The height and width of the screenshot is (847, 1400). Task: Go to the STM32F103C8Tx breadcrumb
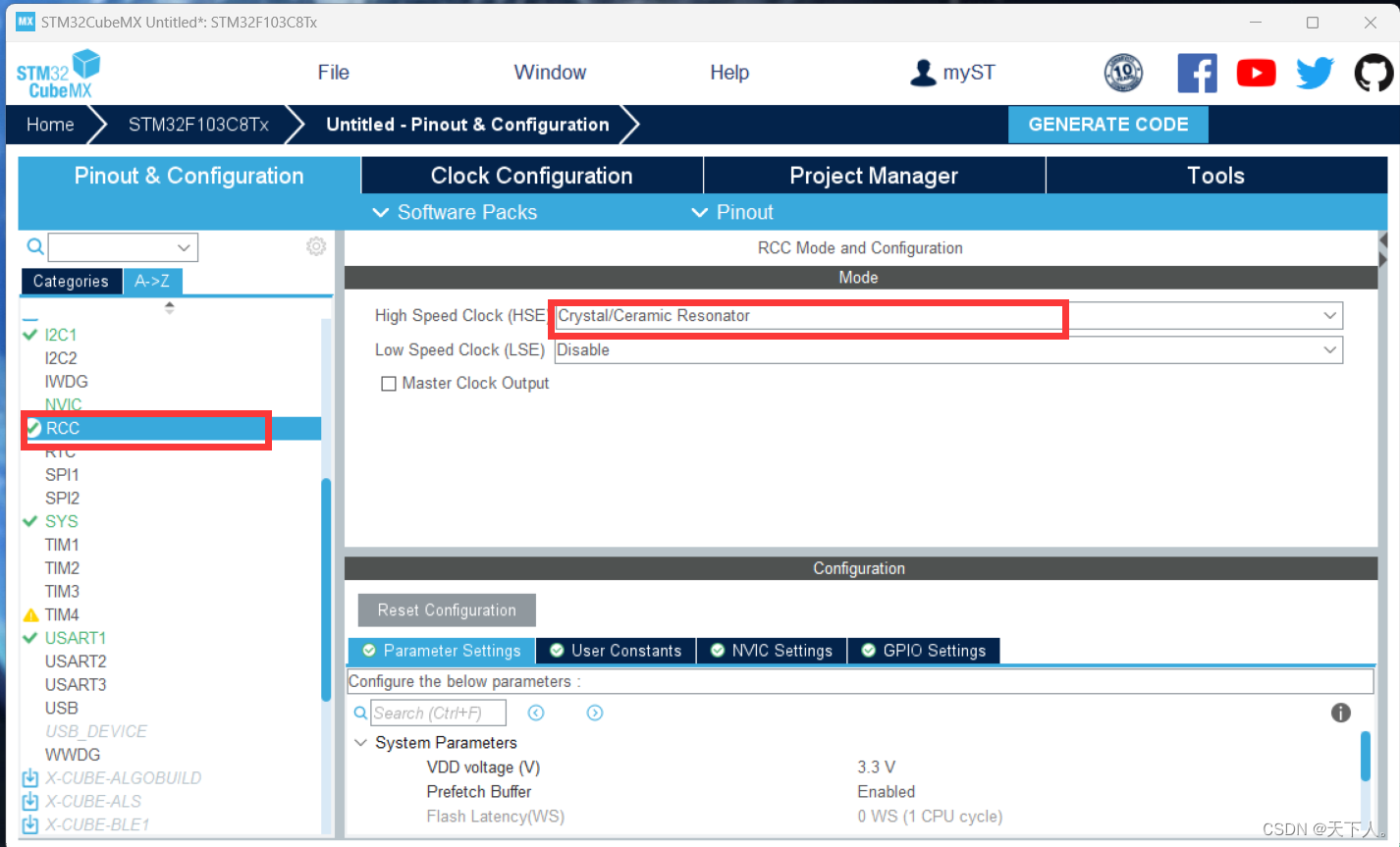(x=198, y=125)
